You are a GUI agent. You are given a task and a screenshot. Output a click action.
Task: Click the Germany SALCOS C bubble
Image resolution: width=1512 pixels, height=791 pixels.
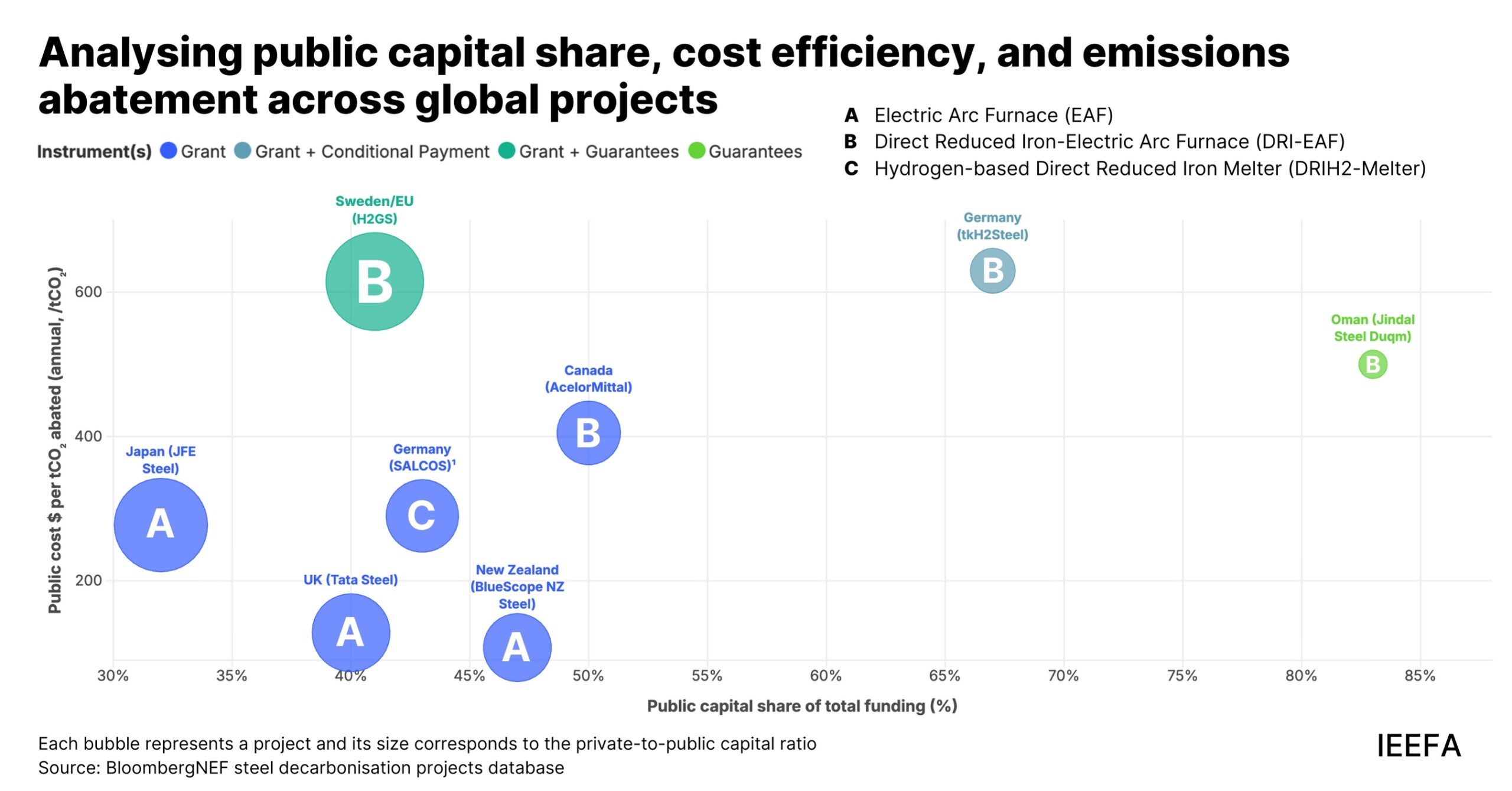point(422,516)
